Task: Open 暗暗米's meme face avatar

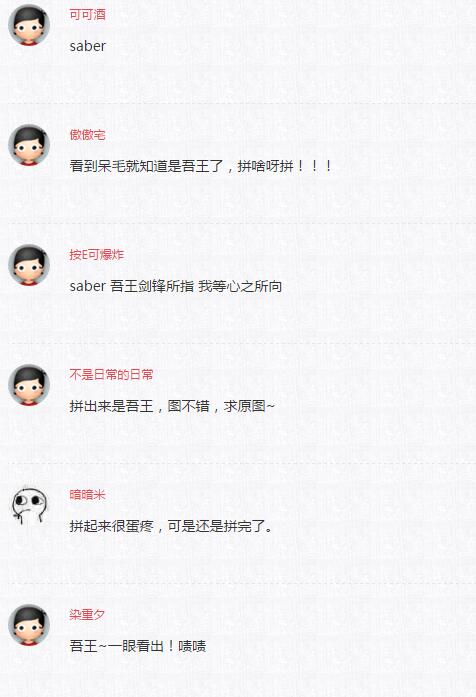Action: 29,505
